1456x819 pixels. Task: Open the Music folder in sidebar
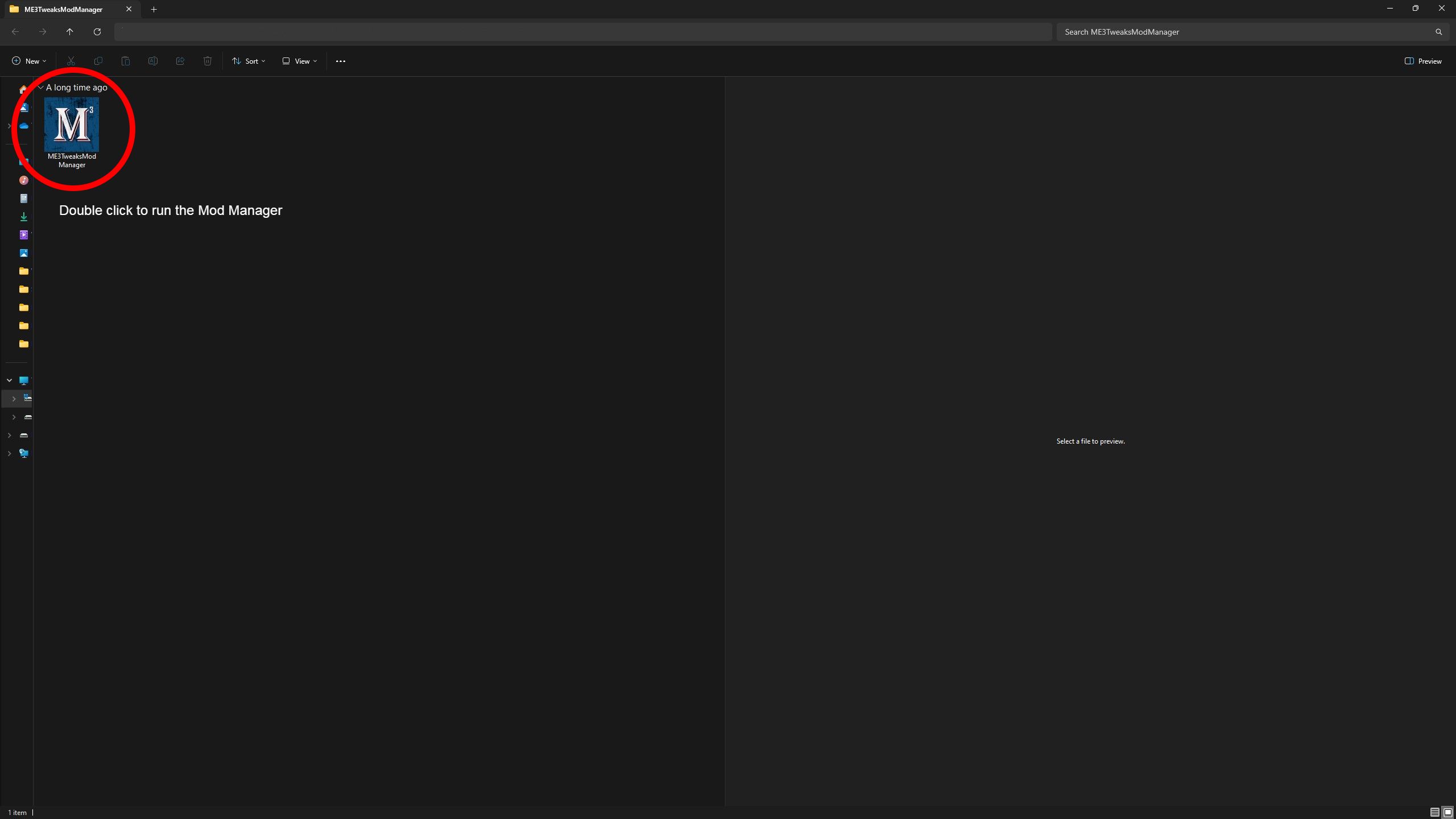[x=24, y=180]
